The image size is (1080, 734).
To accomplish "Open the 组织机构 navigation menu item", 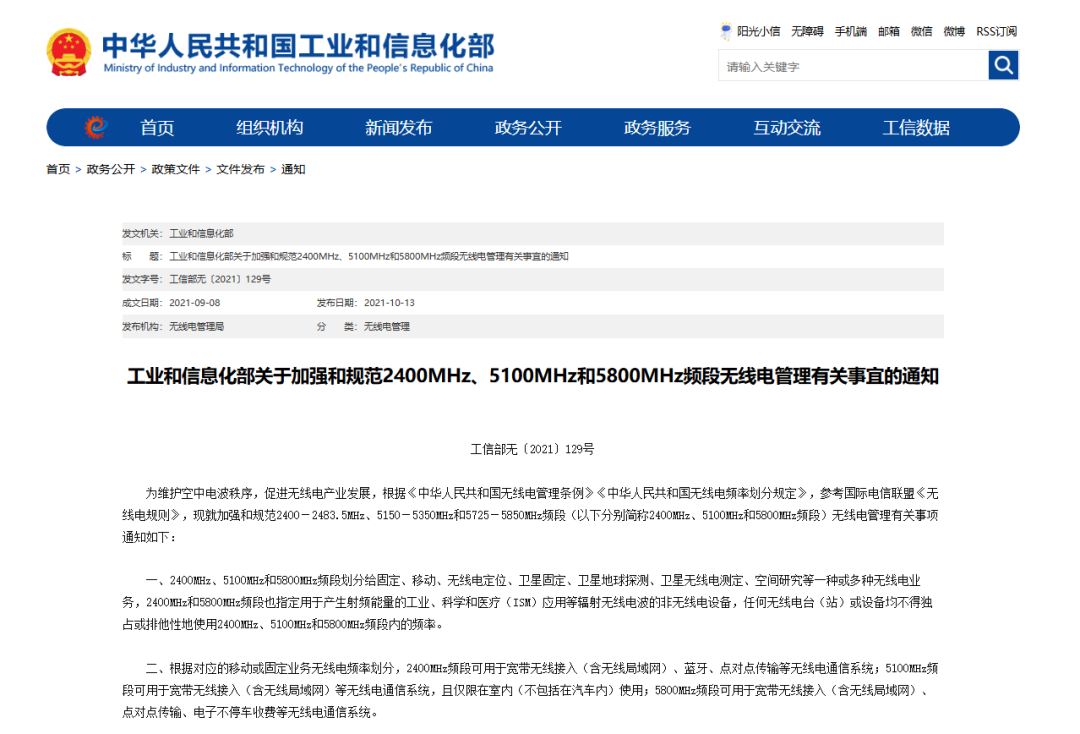I will point(270,128).
